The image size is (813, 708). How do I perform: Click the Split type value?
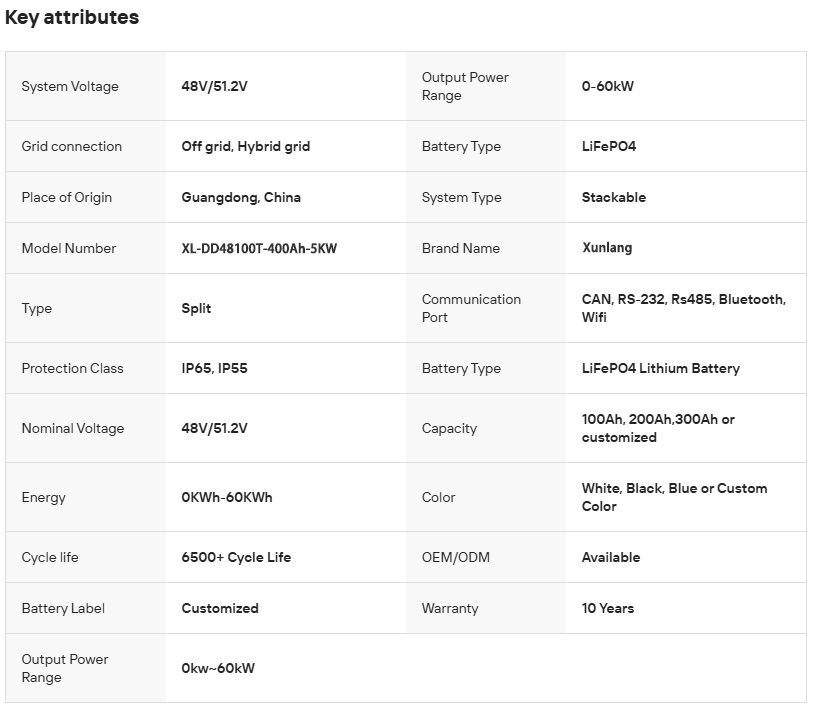coord(196,308)
